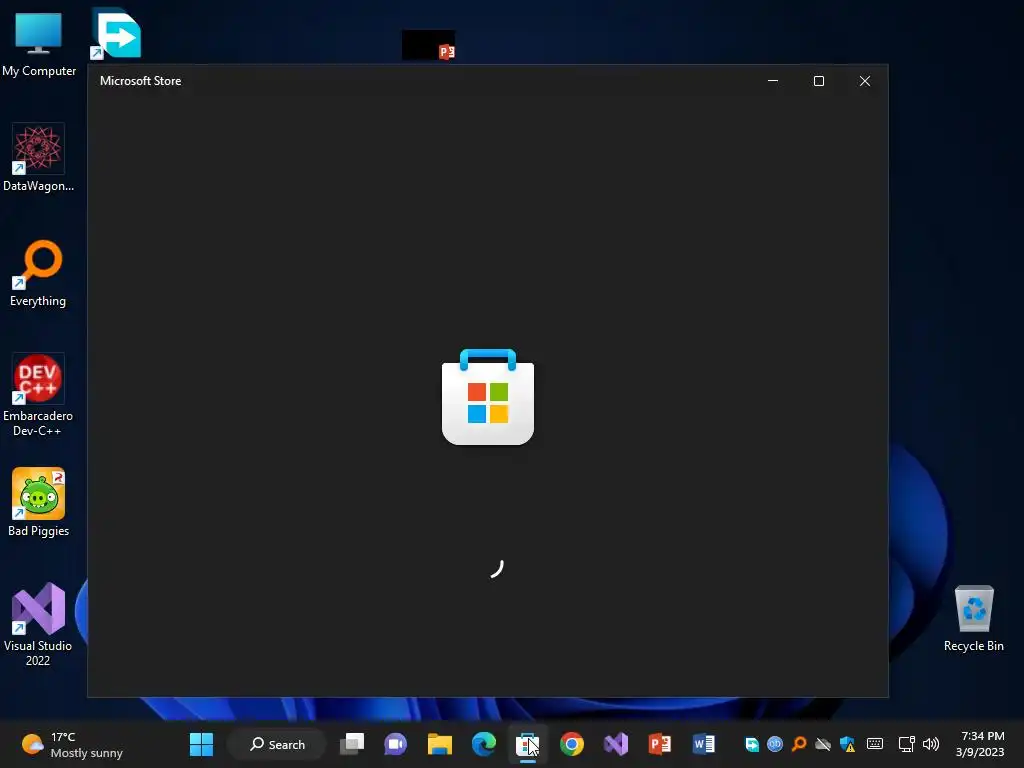Viewport: 1024px width, 768px height.
Task: Open the My Computer desktop icon
Action: point(39,44)
